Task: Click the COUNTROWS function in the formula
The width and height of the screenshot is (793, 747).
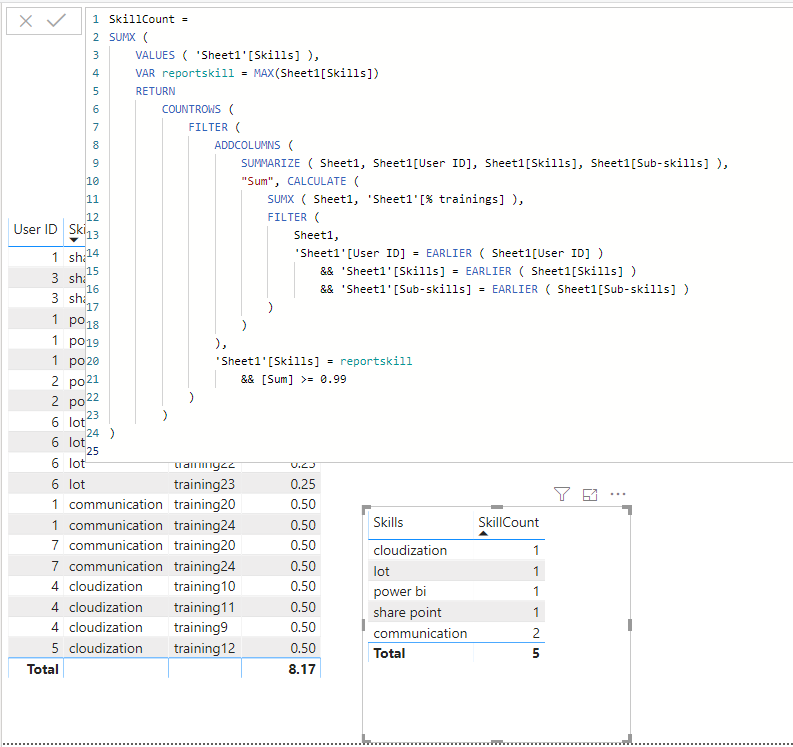Action: click(191, 109)
